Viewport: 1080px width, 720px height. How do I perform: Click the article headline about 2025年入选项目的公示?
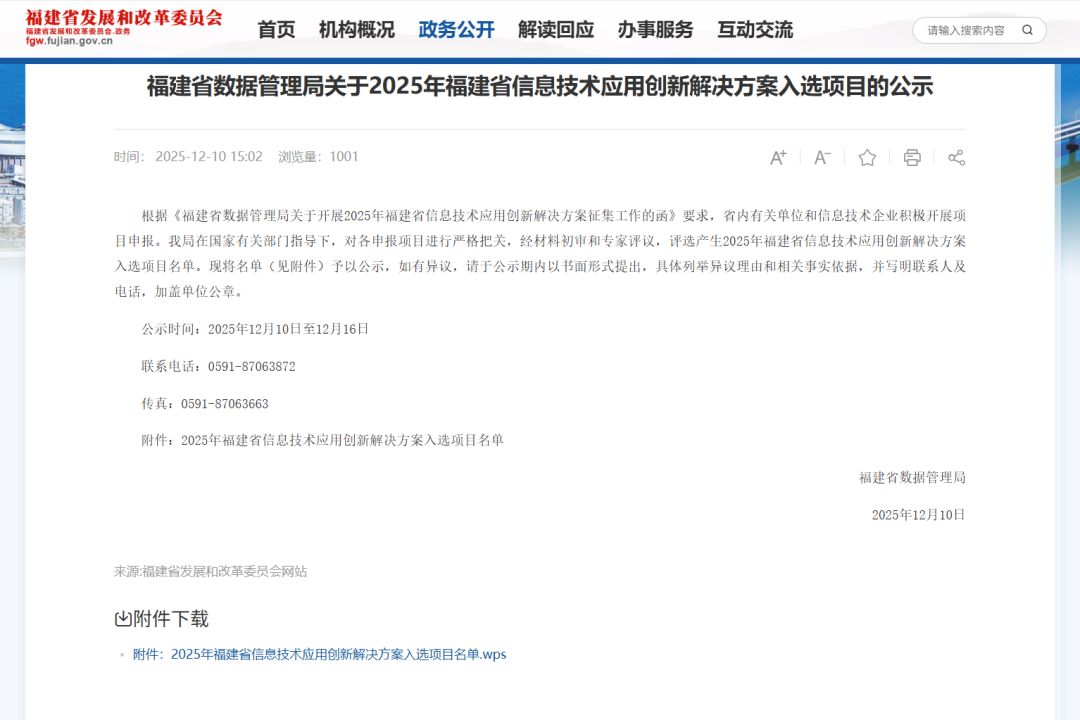point(540,87)
